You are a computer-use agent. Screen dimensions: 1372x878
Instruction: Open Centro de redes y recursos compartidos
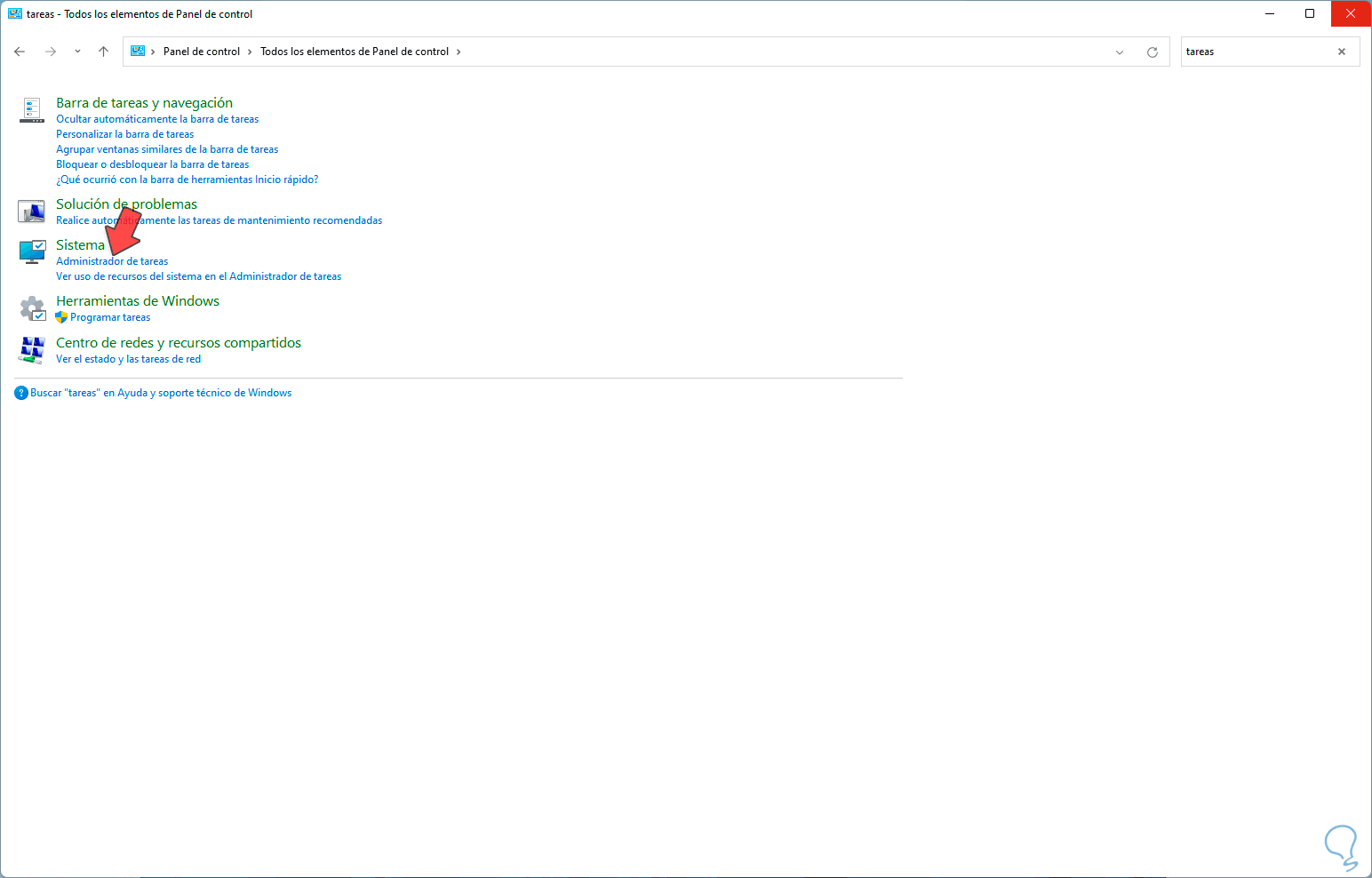[179, 343]
